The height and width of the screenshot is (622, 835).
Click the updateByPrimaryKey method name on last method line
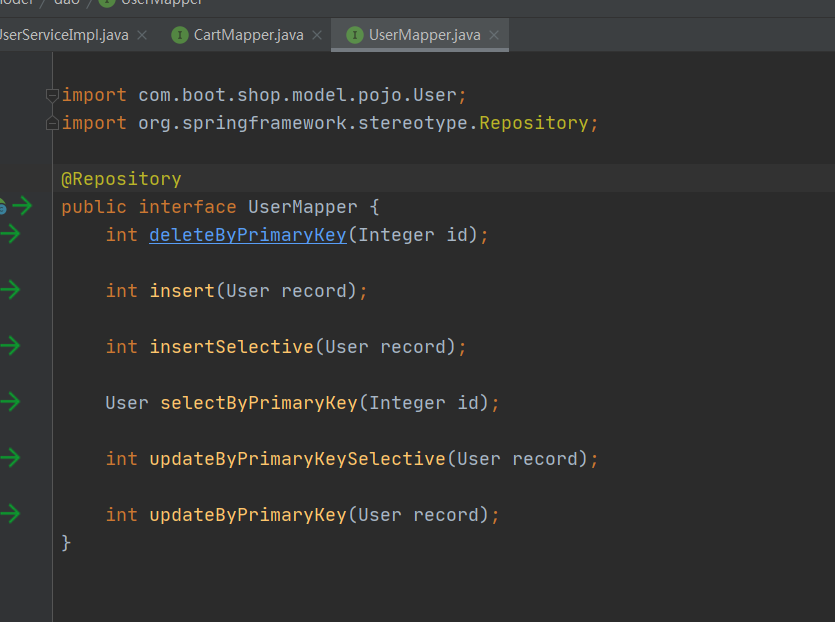(x=248, y=514)
